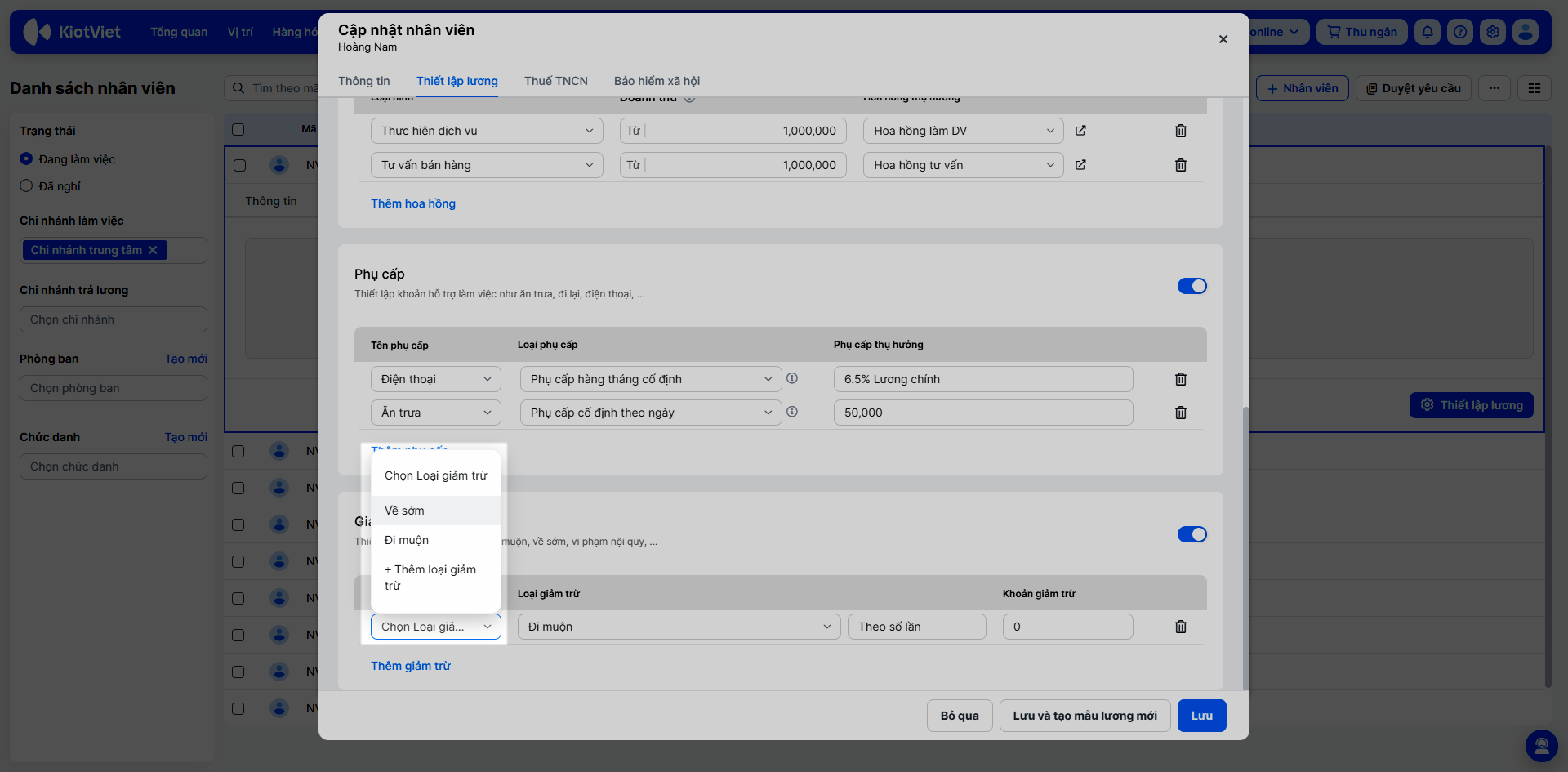This screenshot has height=772, width=1568.
Task: Switch to the Thiết lập lương tab
Action: 457,81
